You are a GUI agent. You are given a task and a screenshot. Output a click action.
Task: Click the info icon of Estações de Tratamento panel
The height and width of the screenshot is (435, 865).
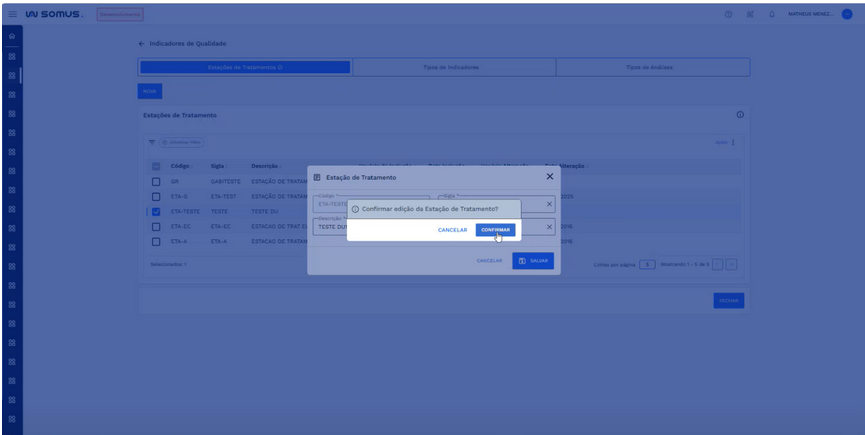tap(740, 115)
